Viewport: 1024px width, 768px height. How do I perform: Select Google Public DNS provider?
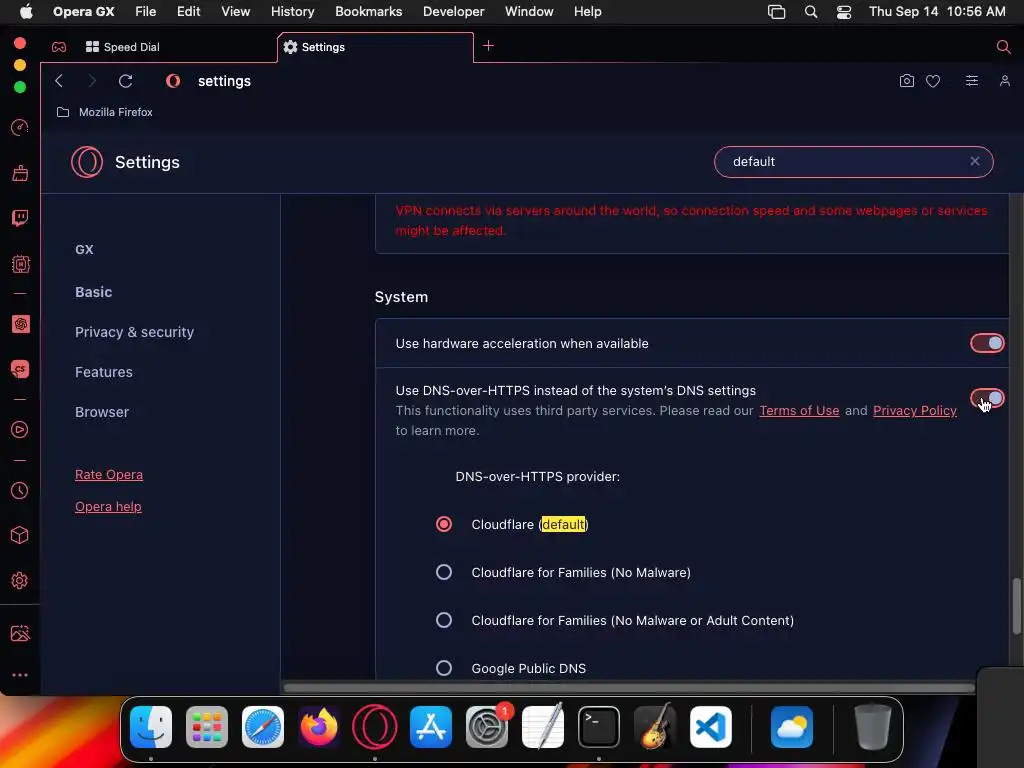[x=443, y=668]
